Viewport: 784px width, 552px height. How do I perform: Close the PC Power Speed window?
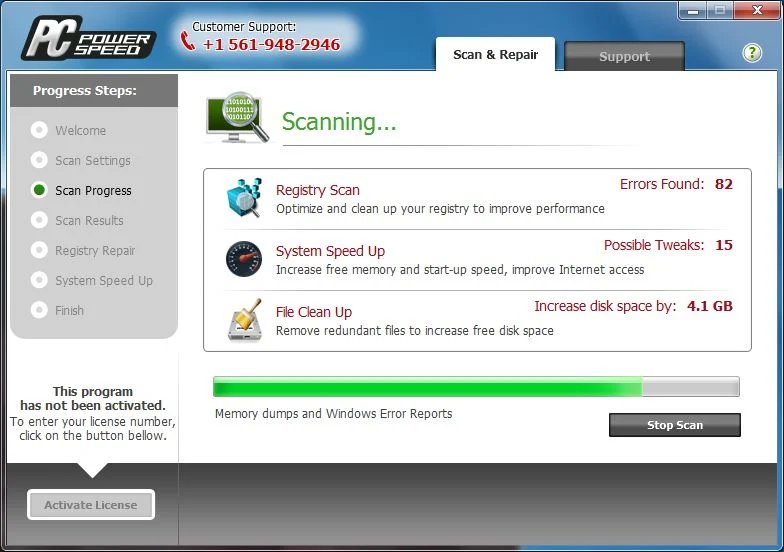[x=757, y=10]
